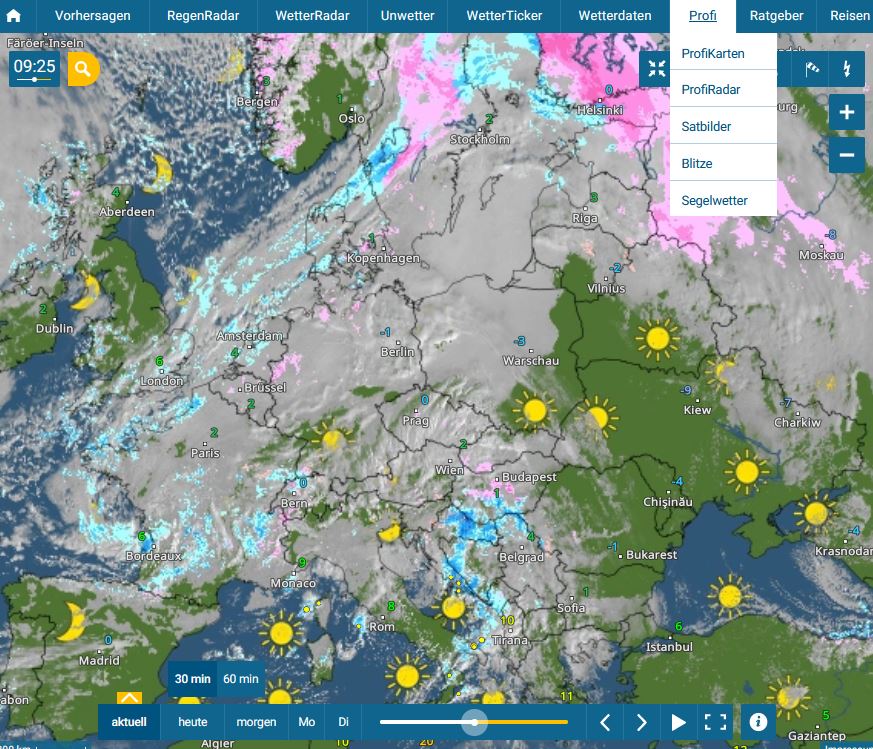Screen dimensions: 873x749
Task: Zoom in with the plus button
Action: pyautogui.click(x=846, y=112)
